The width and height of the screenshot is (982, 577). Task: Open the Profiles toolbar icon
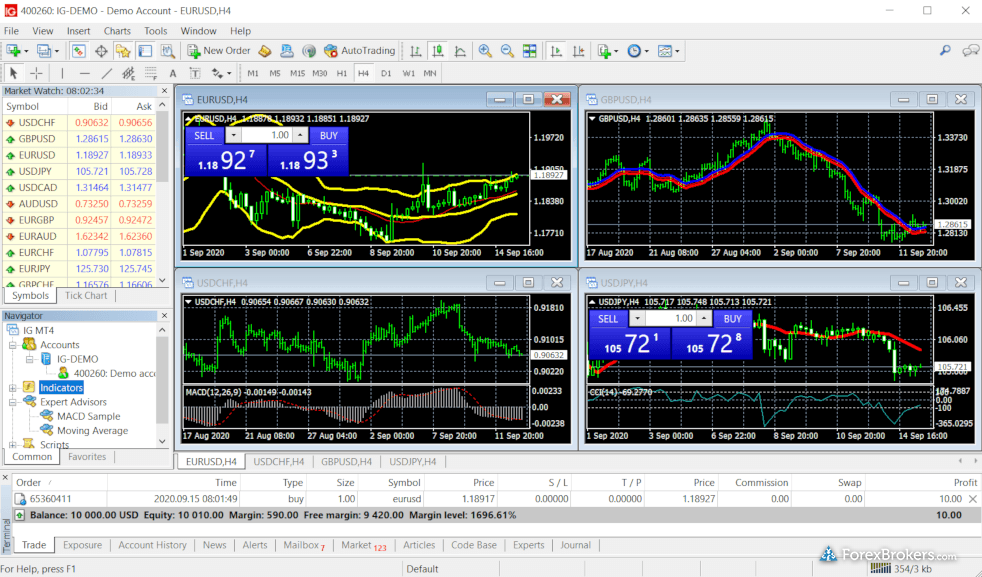click(43, 51)
